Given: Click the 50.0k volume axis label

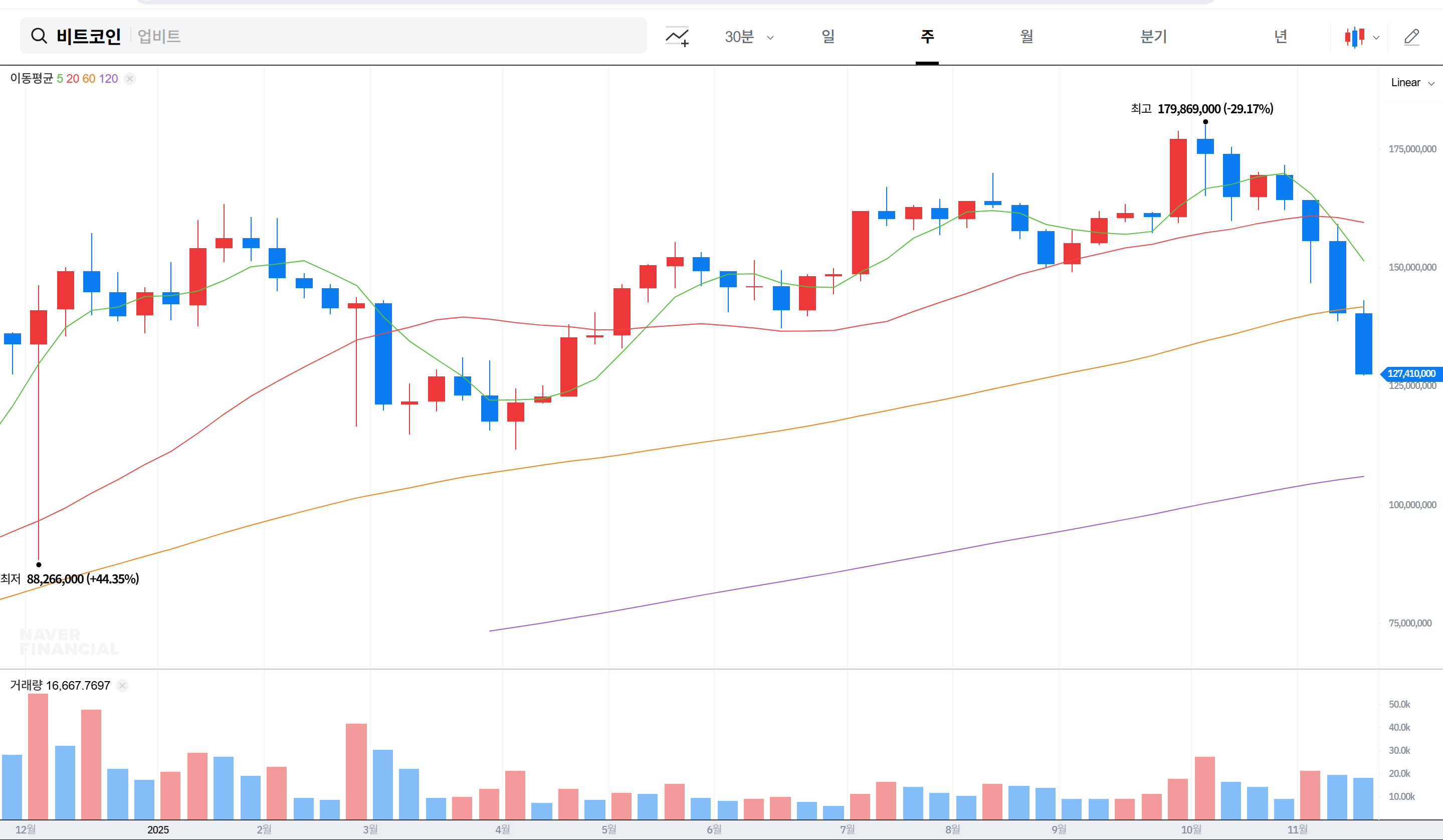Looking at the screenshot, I should (1399, 704).
